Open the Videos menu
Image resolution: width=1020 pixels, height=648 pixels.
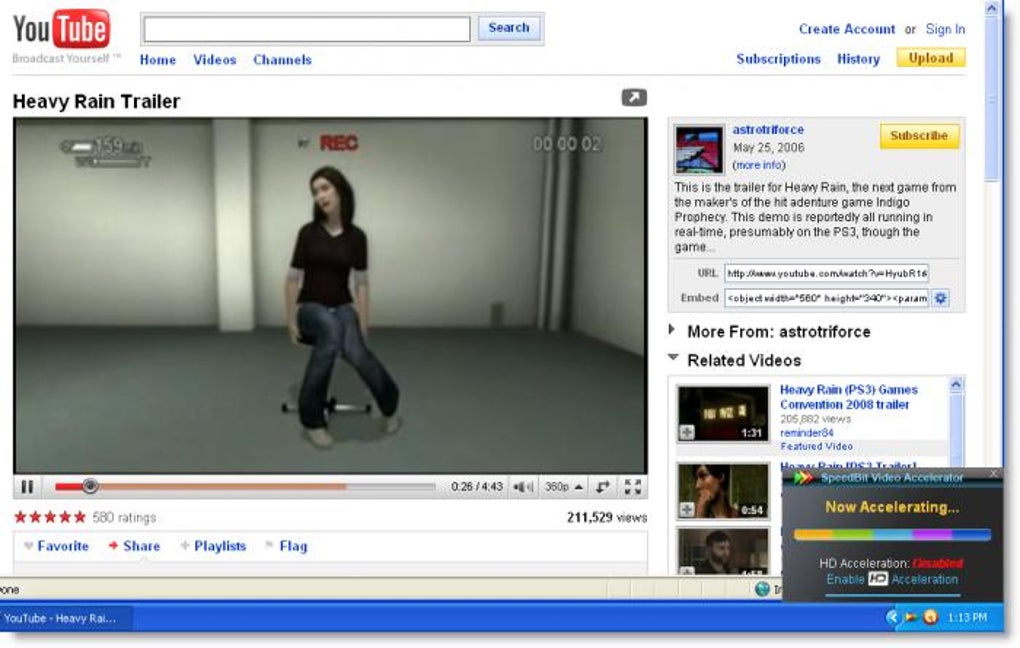click(215, 60)
